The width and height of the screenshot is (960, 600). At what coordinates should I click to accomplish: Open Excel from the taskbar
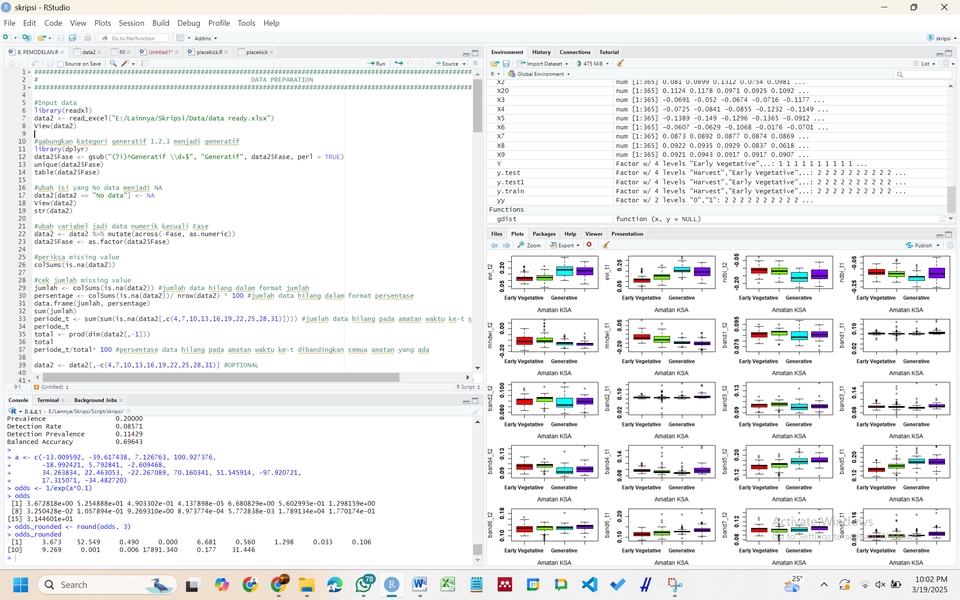tap(448, 585)
